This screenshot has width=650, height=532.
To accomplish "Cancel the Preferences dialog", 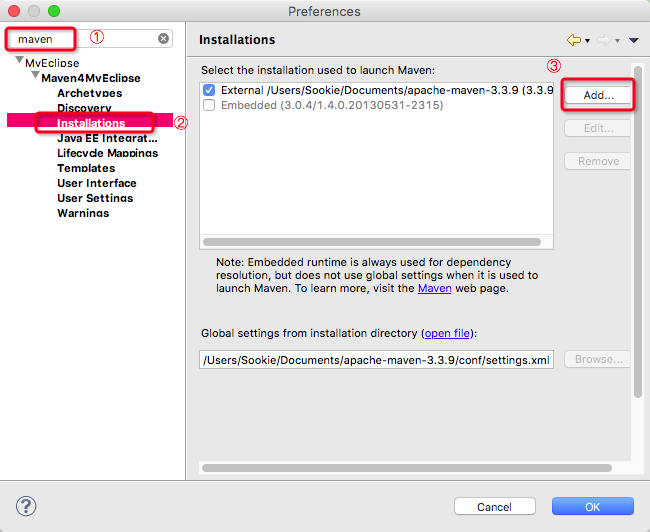I will 494,507.
